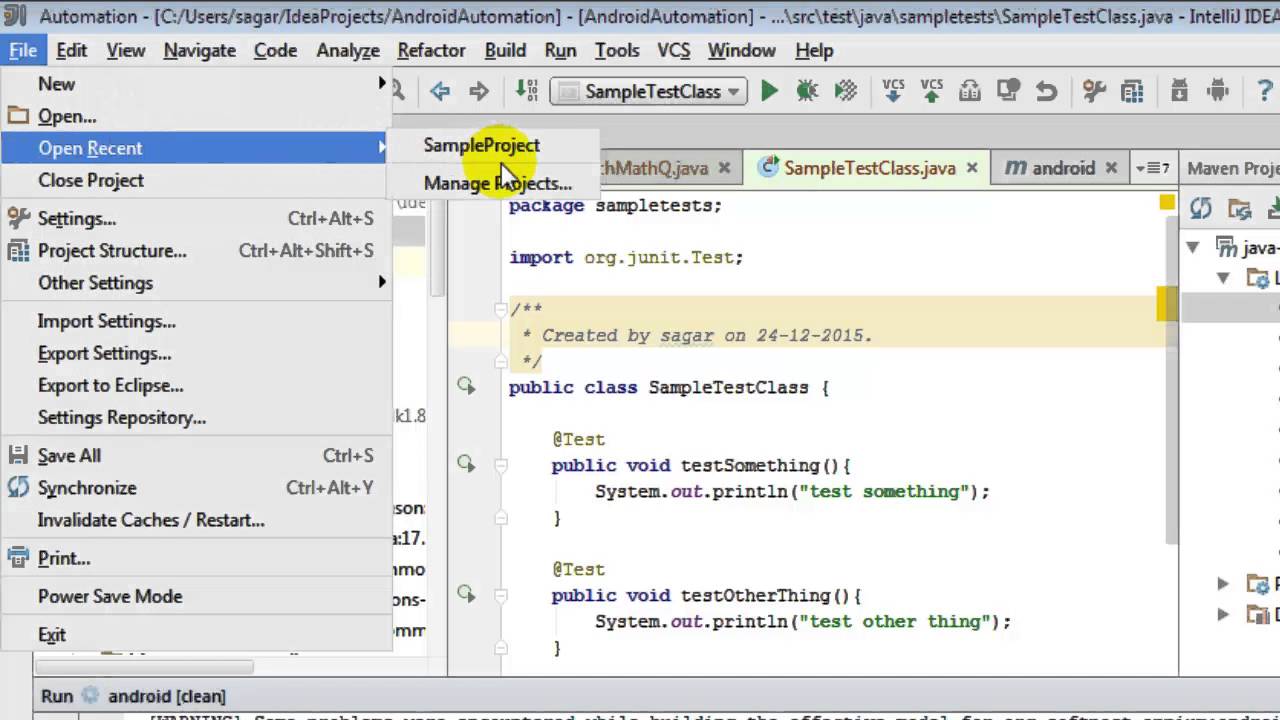Click the Android AVD Manager icon

1217,91
